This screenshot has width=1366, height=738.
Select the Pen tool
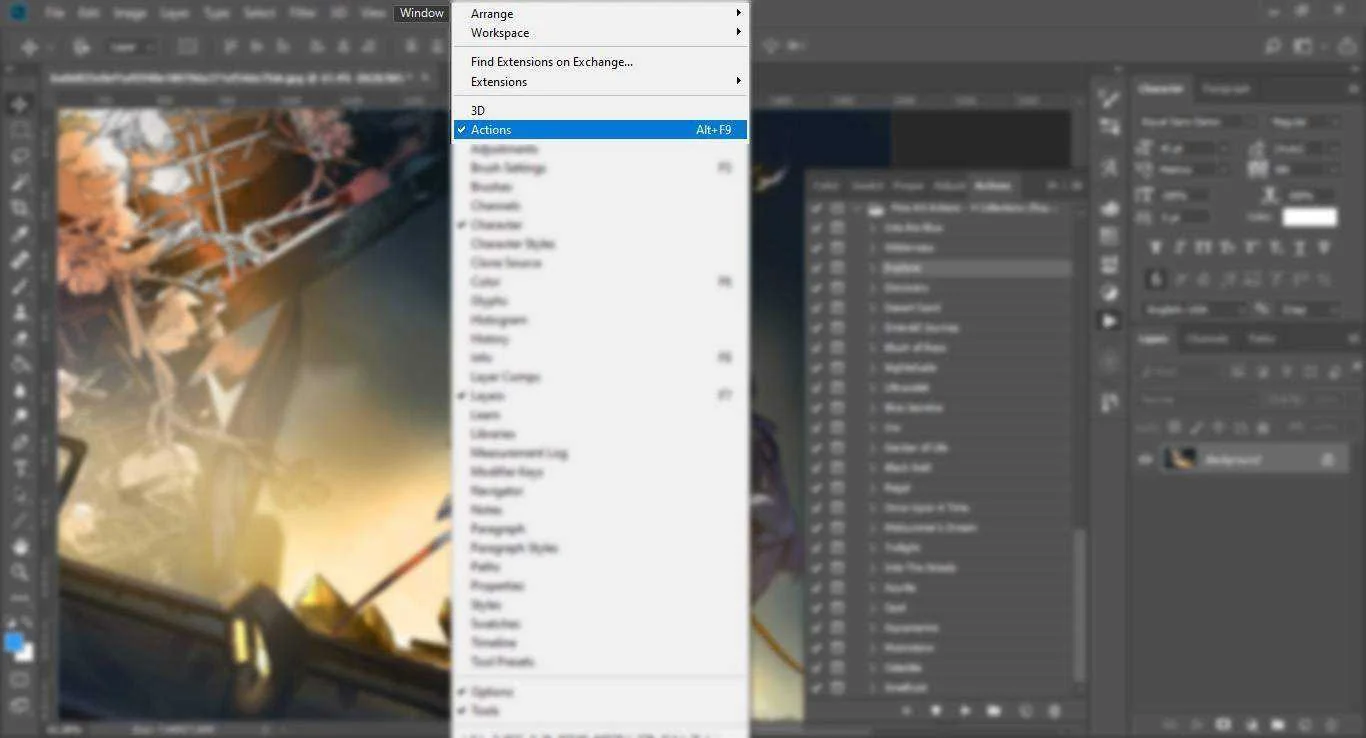pyautogui.click(x=19, y=442)
